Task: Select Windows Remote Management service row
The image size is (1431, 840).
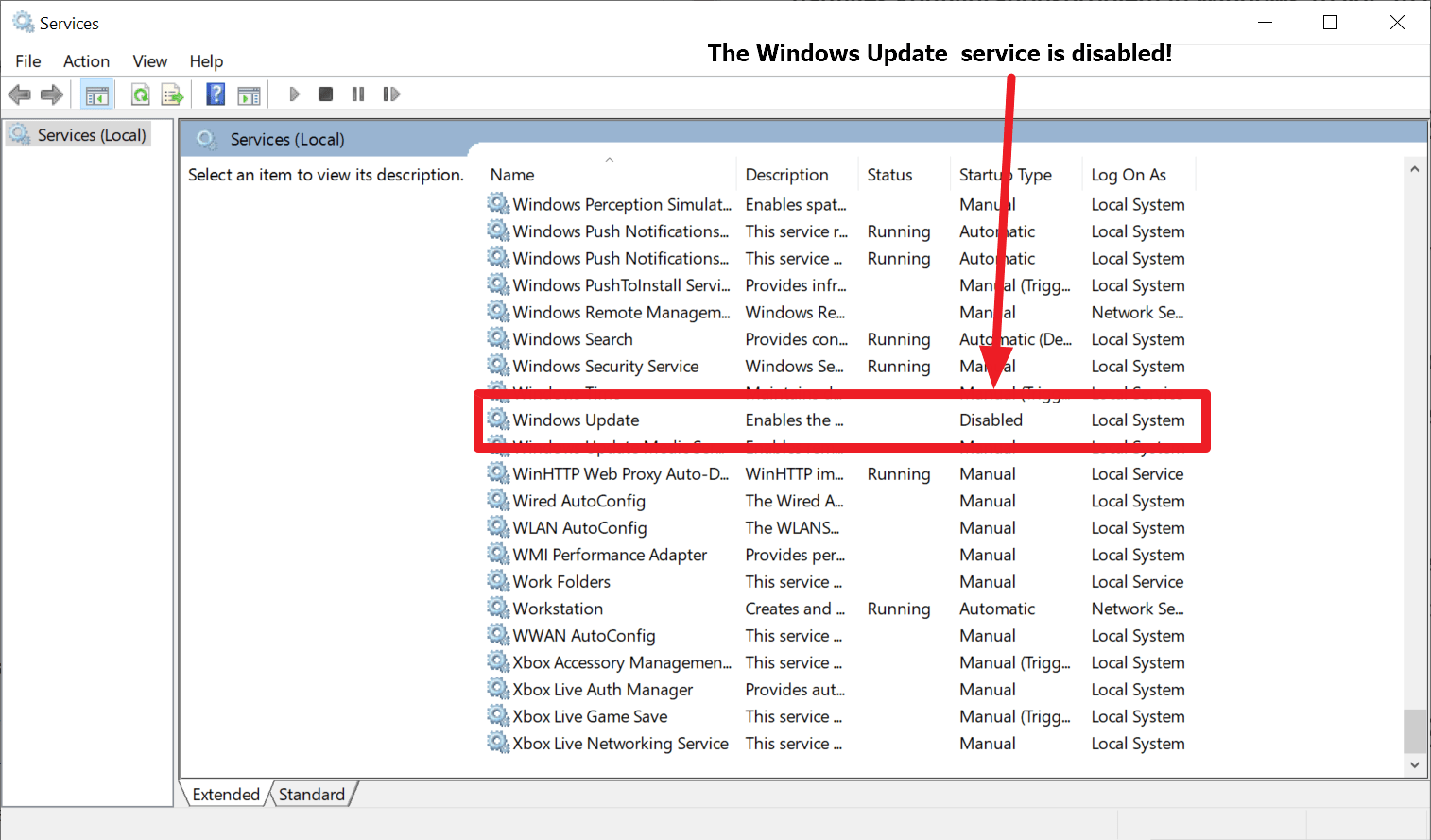Action: coord(836,312)
